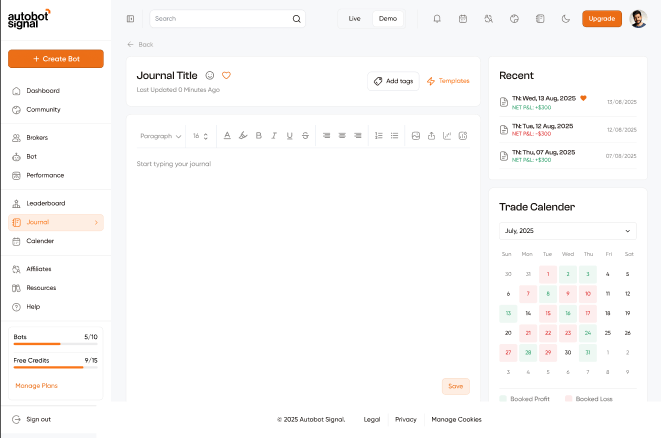The width and height of the screenshot is (661, 438).
Task: Open recent entry Tue, 12 Aug, 2025
Action: coord(568,129)
